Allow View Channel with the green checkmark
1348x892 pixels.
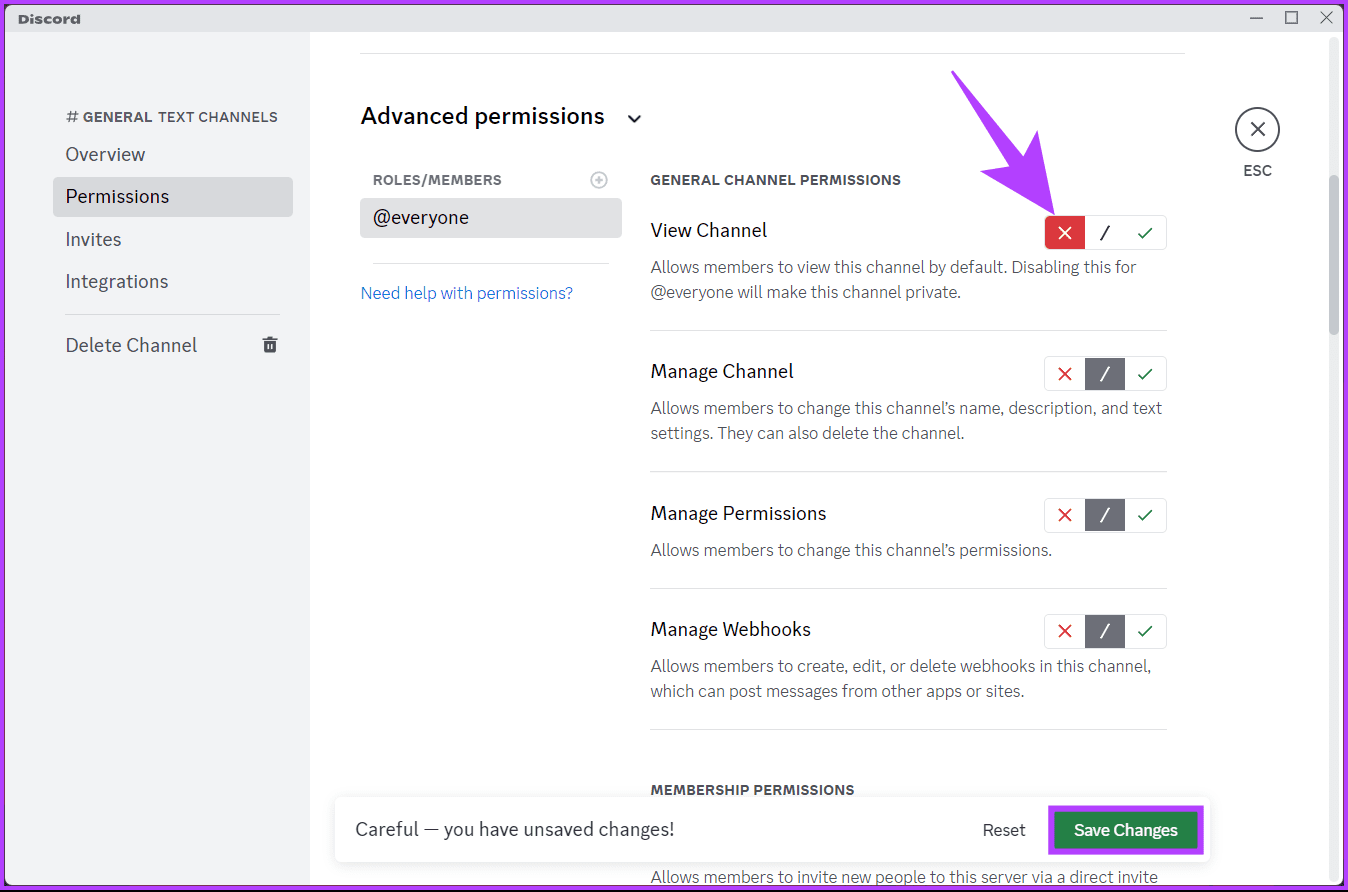tap(1145, 233)
